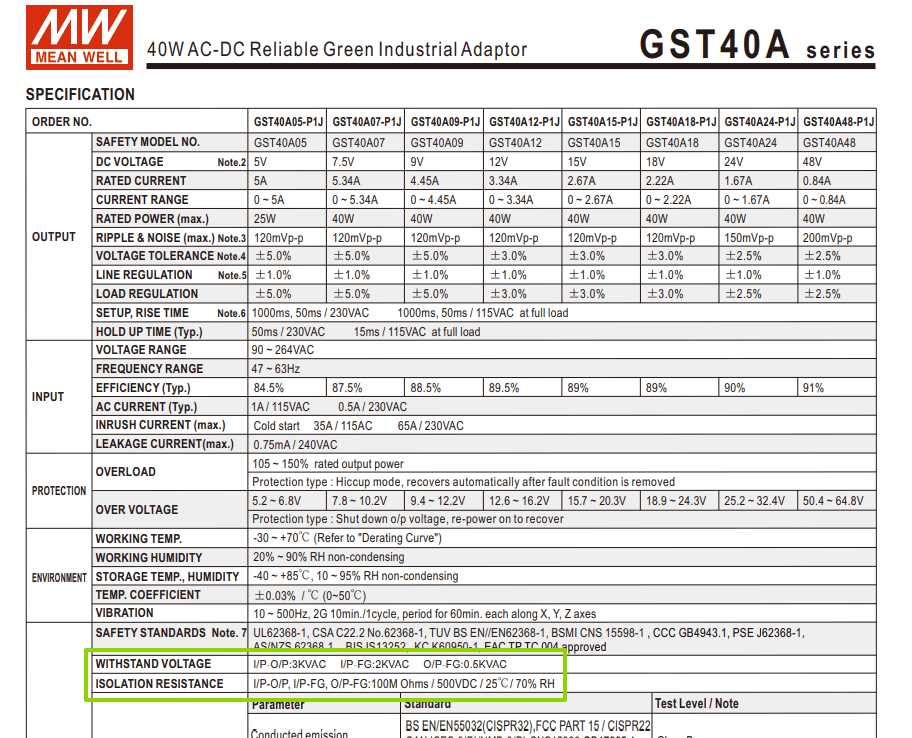This screenshot has width=912, height=738.
Task: Select the "VIBRATION" row label
Action: pos(124,613)
